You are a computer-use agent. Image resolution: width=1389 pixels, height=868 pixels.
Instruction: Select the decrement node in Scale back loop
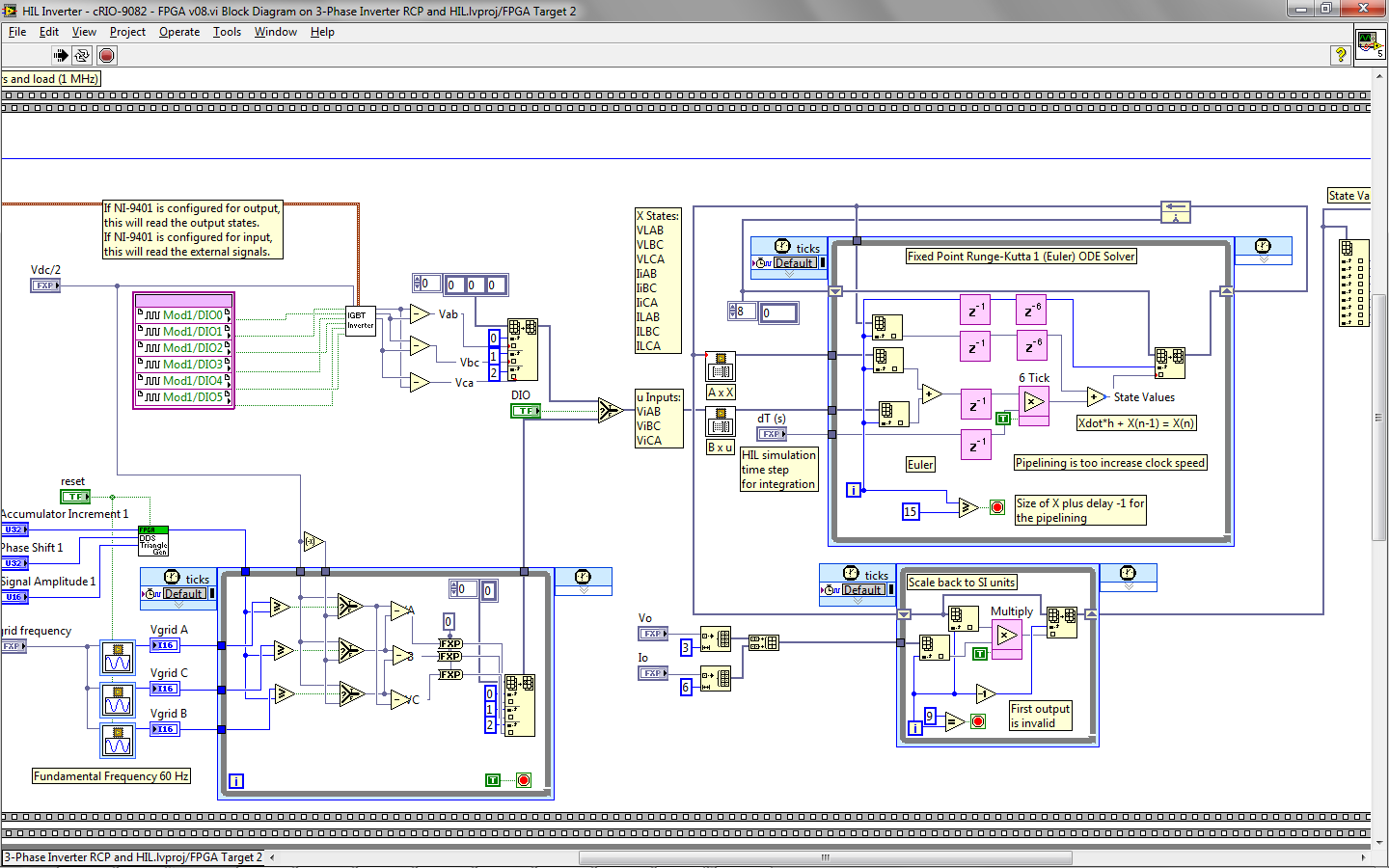tap(986, 693)
